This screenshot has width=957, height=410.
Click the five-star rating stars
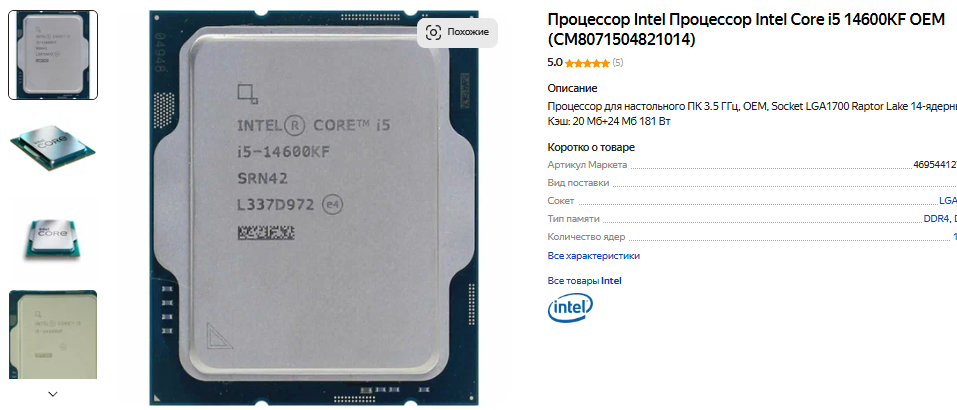point(587,63)
